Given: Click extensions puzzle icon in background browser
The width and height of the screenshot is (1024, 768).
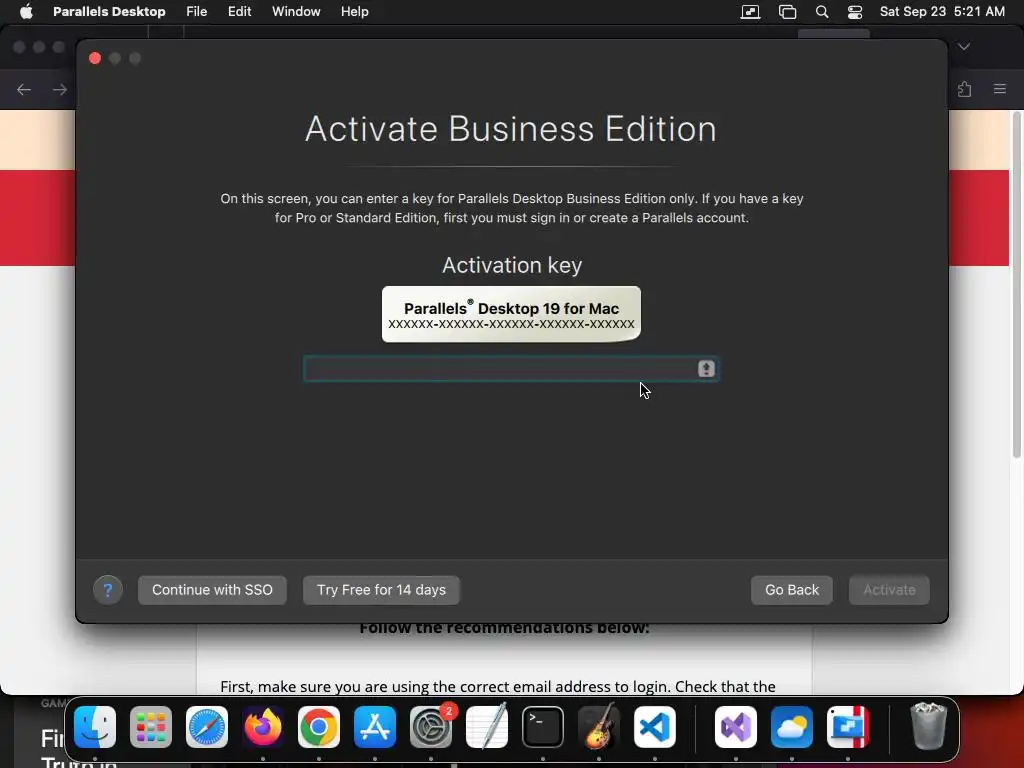Looking at the screenshot, I should coord(965,89).
